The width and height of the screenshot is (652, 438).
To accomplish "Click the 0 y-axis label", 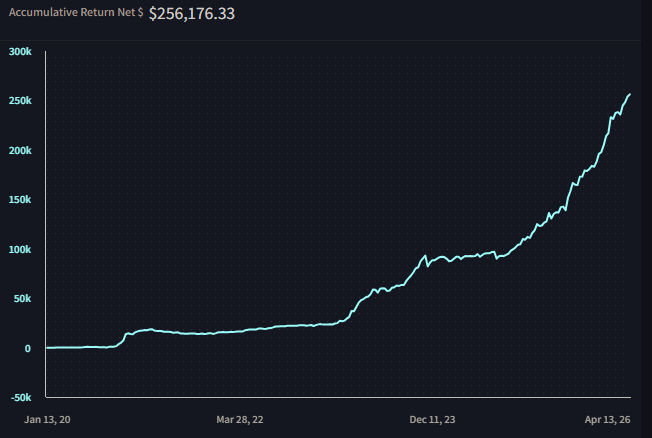I will [27, 349].
